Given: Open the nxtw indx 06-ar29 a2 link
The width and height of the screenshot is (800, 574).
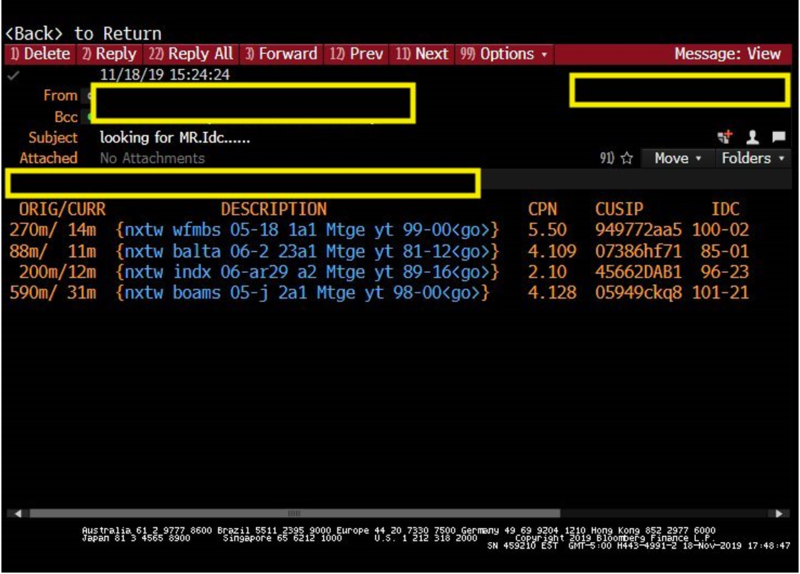Looking at the screenshot, I should [307, 272].
